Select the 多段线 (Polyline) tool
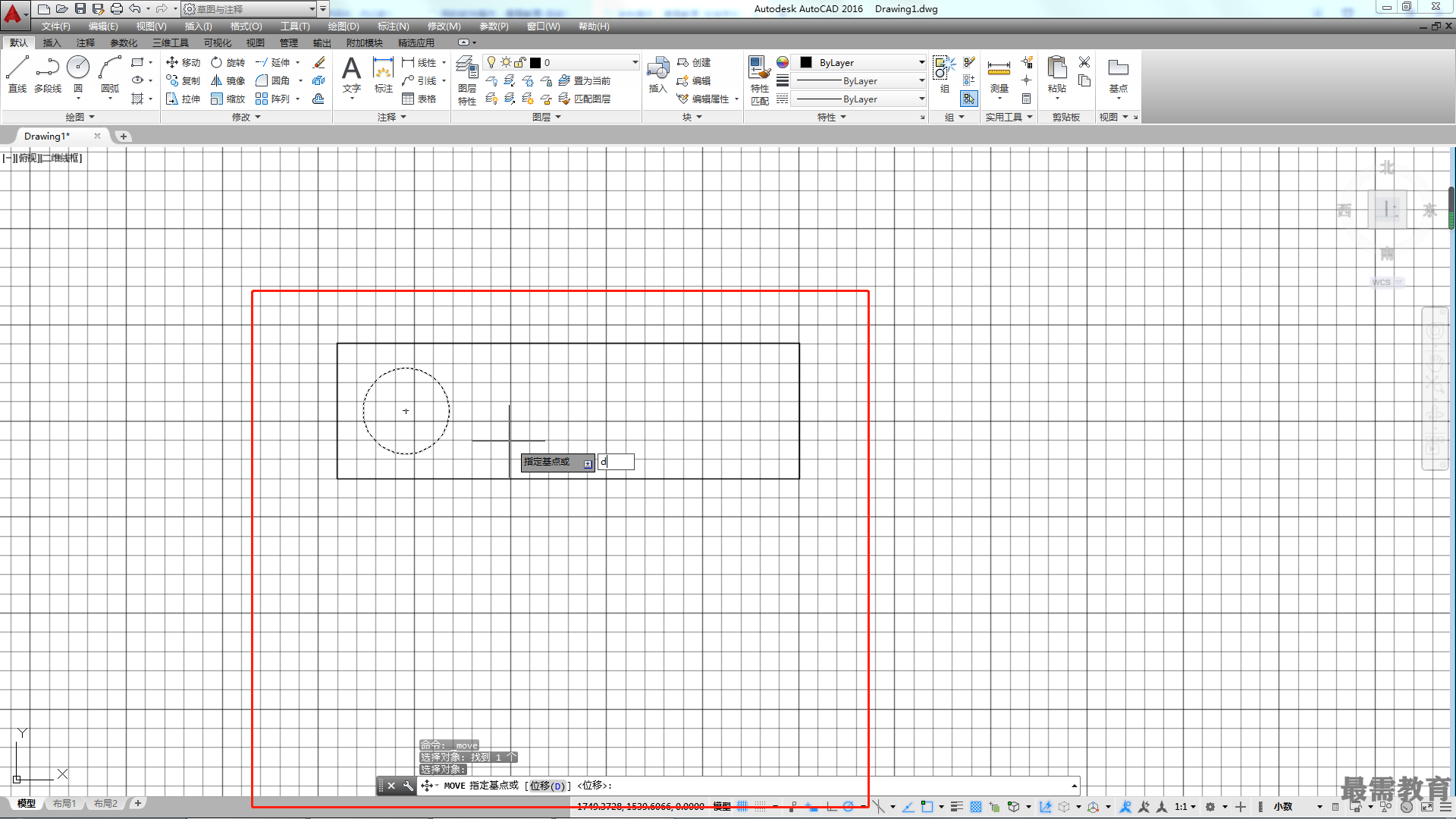Viewport: 1456px width, 819px height. click(48, 74)
